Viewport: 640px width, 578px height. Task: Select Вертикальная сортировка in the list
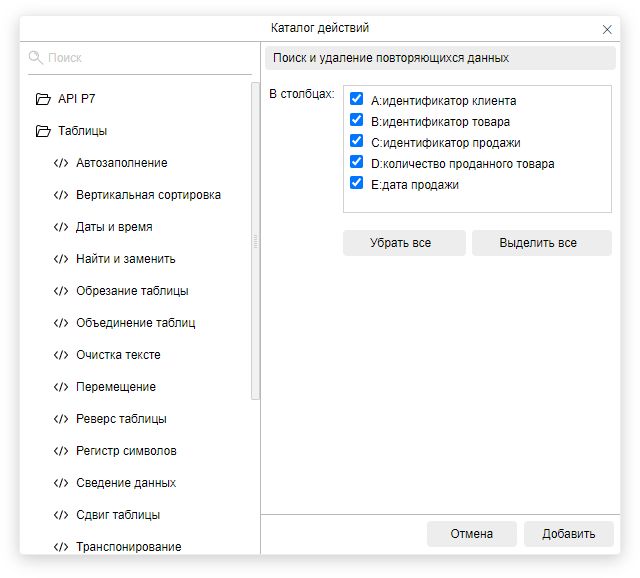click(x=148, y=195)
